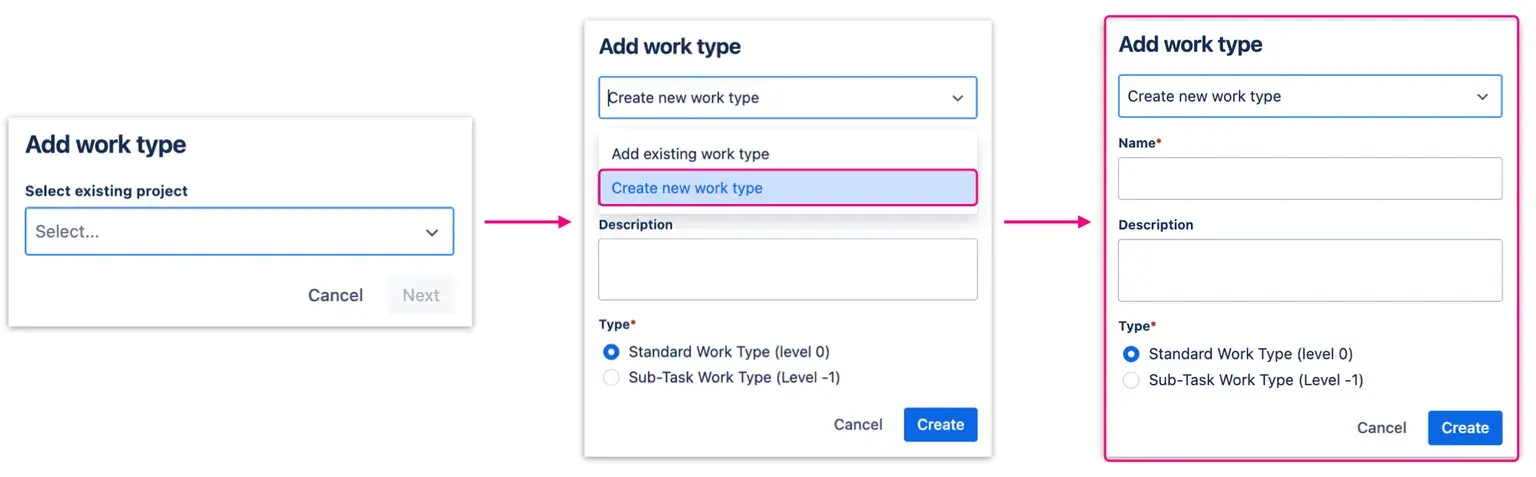Select Standard Work Type radio in pink-outlined dialog
This screenshot has height=477, width=1536.
[1131, 354]
